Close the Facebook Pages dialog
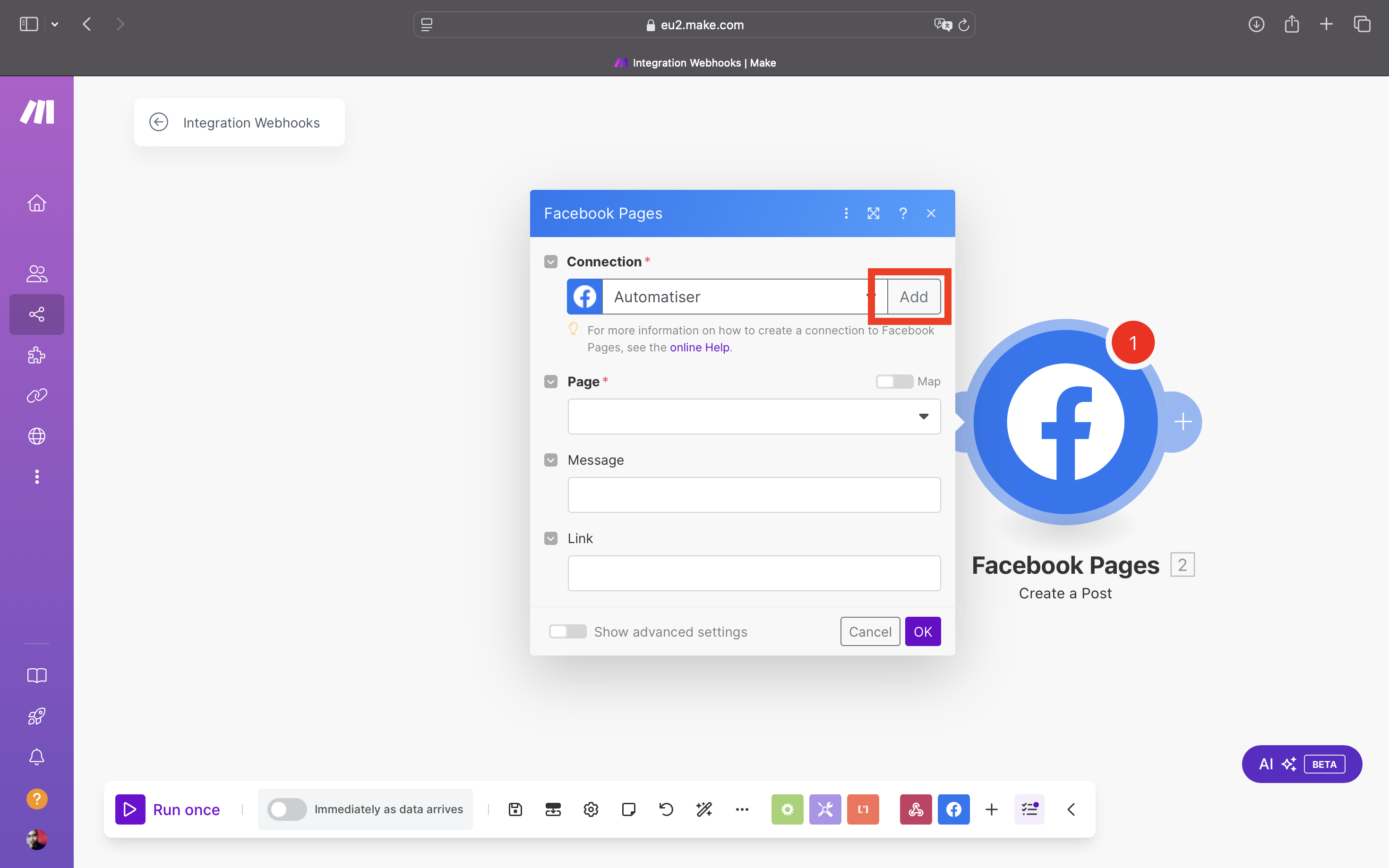The image size is (1389, 868). point(931,213)
